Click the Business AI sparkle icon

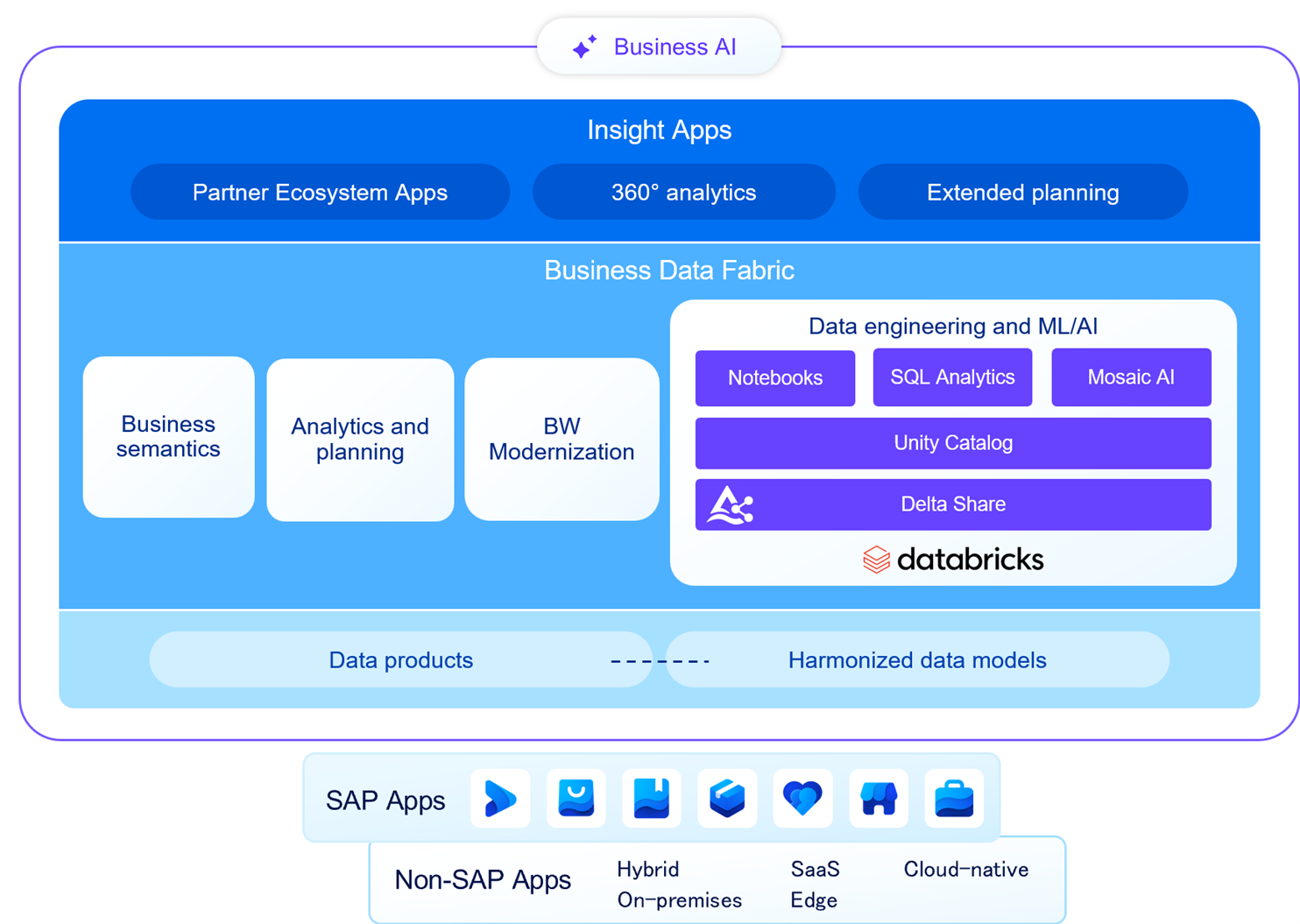click(x=584, y=47)
